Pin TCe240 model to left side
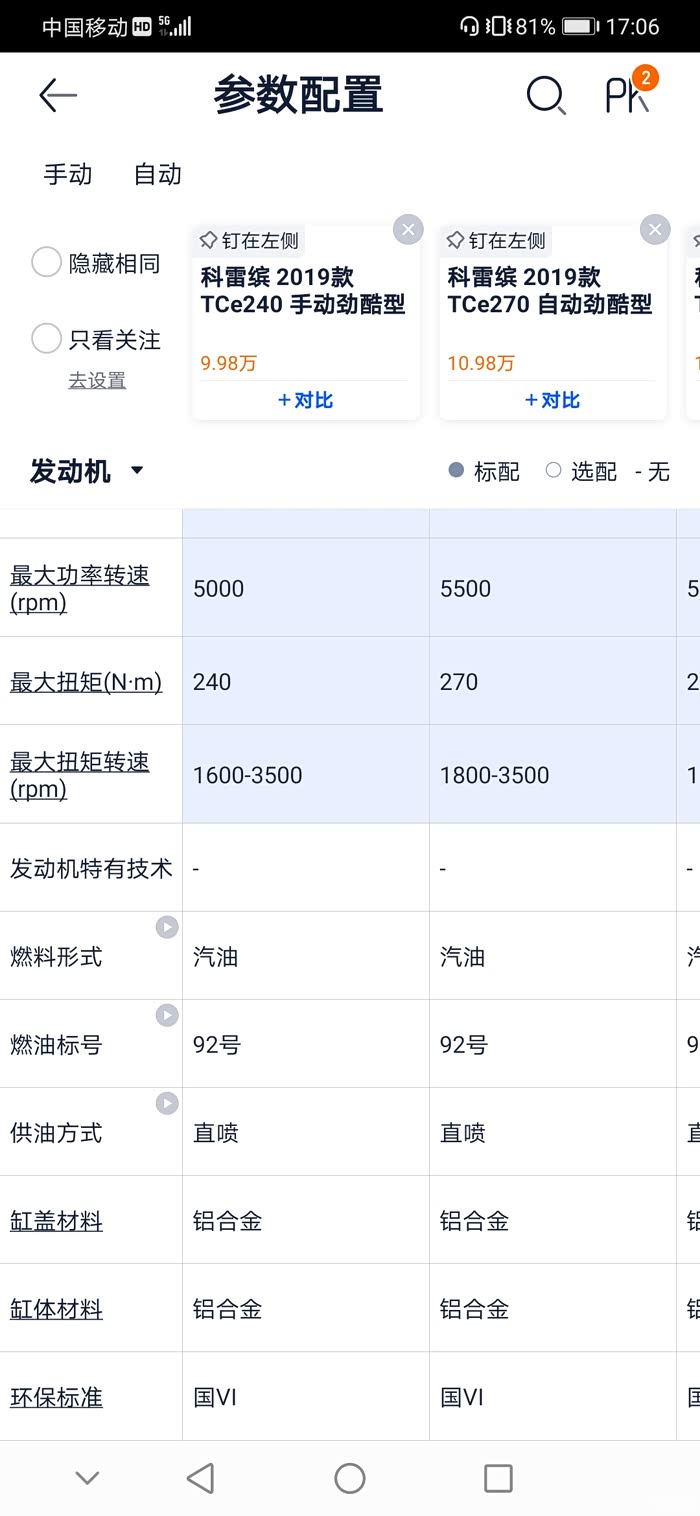This screenshot has height=1516, width=700. (249, 241)
